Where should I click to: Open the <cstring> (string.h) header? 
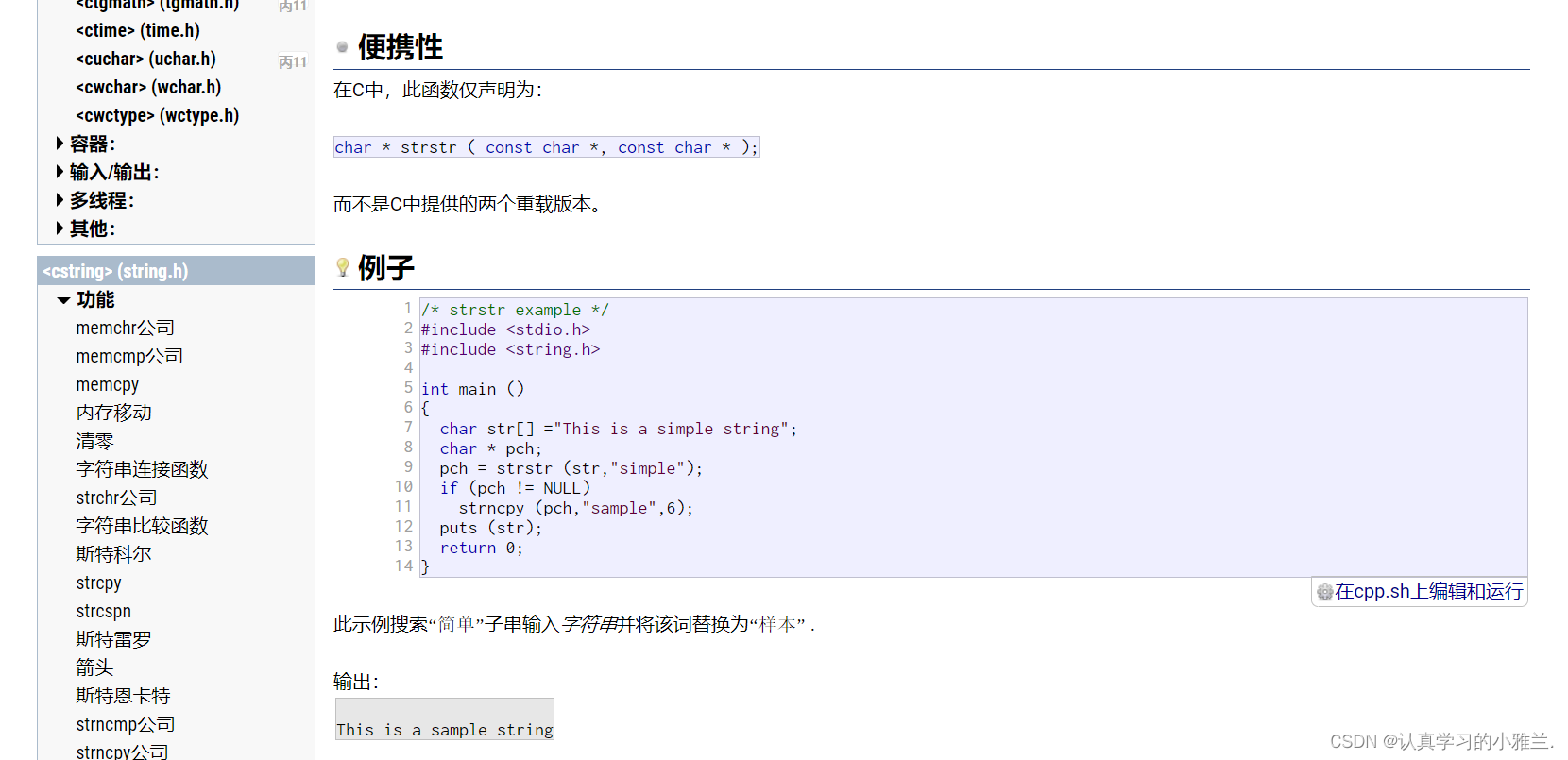click(115, 271)
